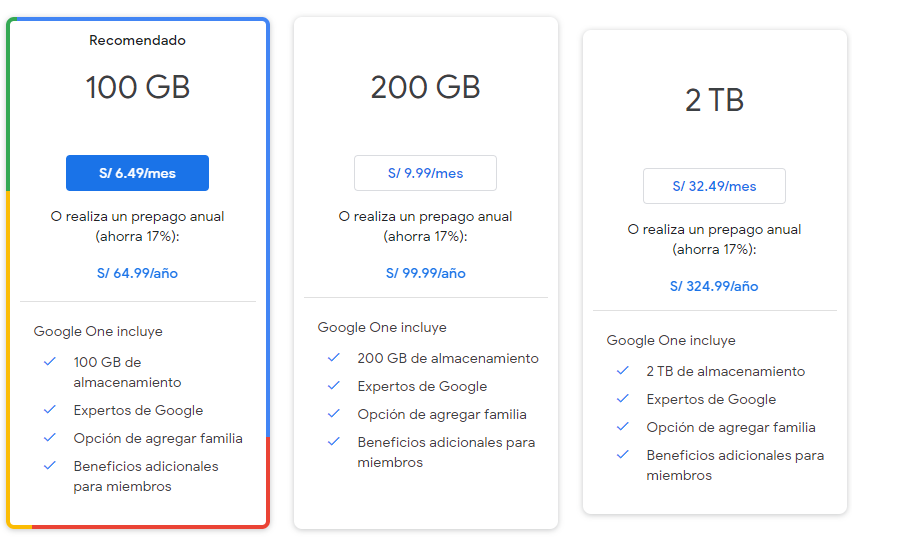The width and height of the screenshot is (900, 560).
Task: Click the 200 GB plan heading
Action: tap(425, 87)
